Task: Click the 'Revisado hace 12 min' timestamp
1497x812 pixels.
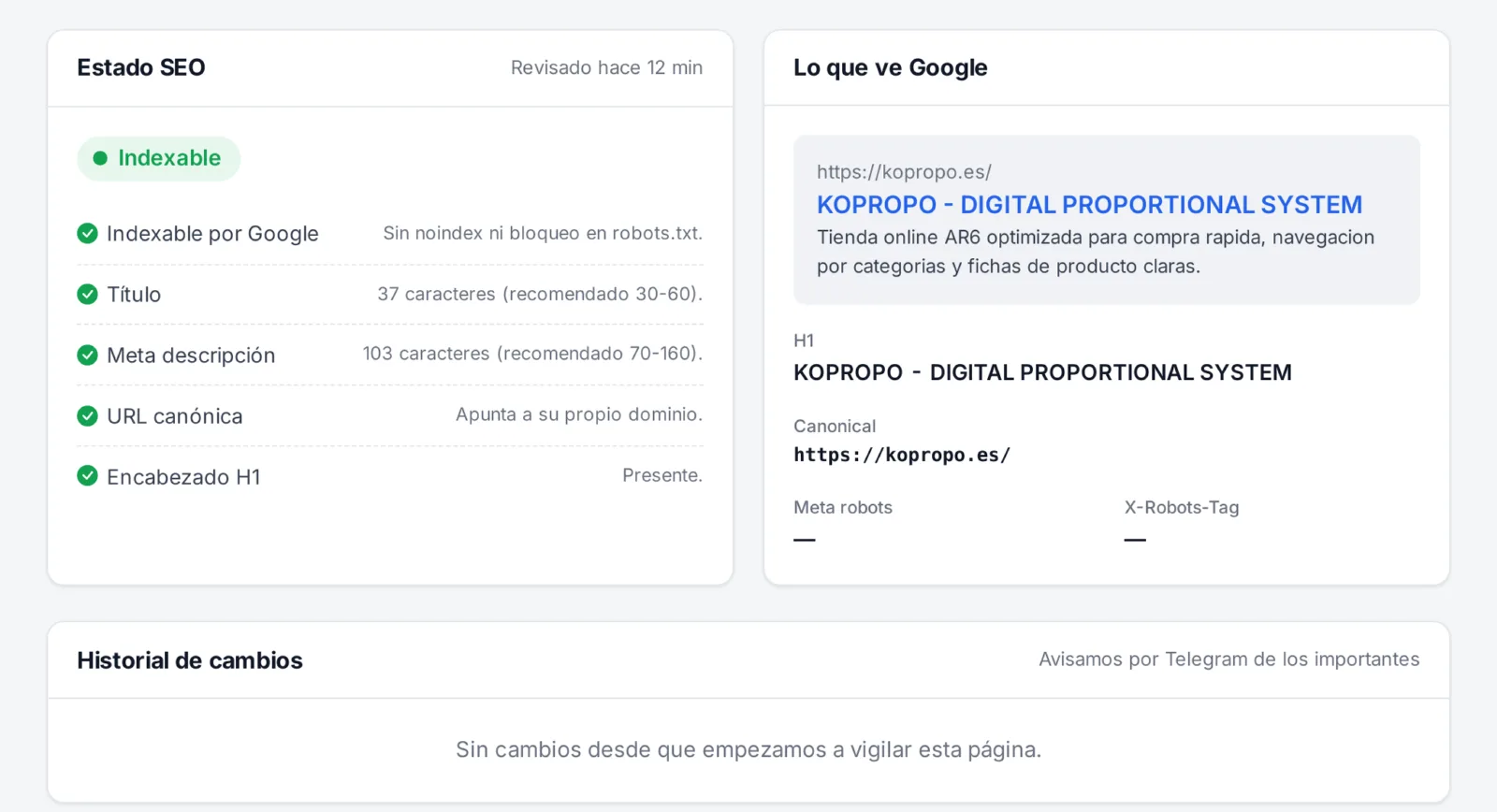Action: (x=606, y=67)
